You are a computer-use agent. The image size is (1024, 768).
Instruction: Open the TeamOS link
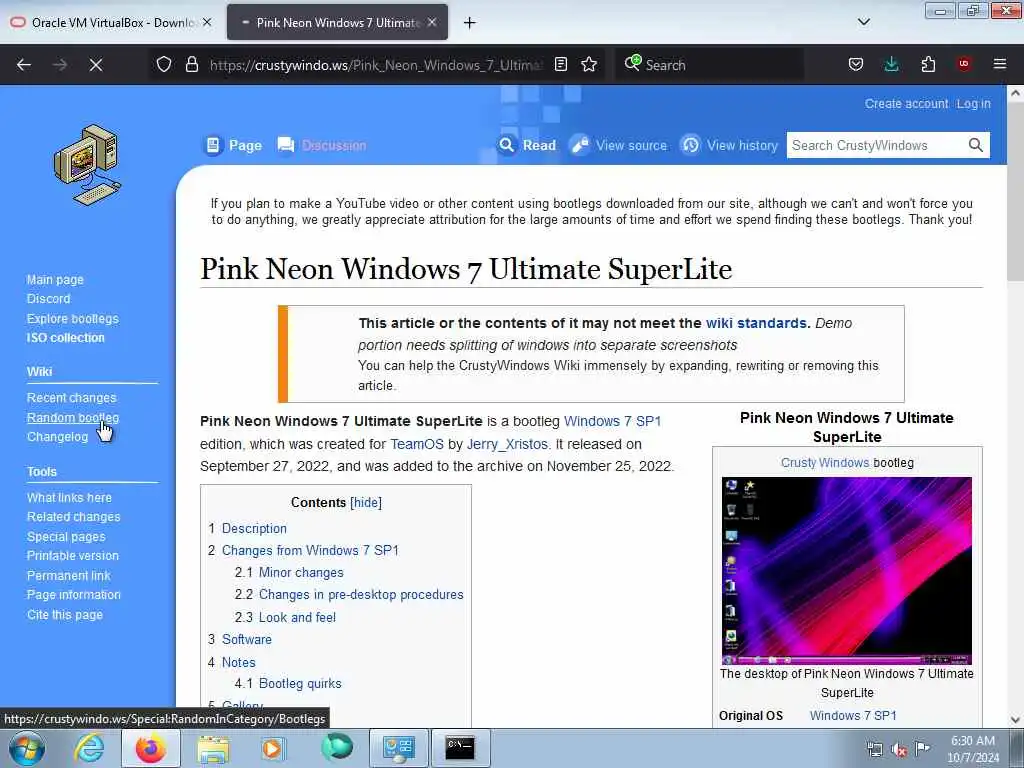tap(417, 444)
